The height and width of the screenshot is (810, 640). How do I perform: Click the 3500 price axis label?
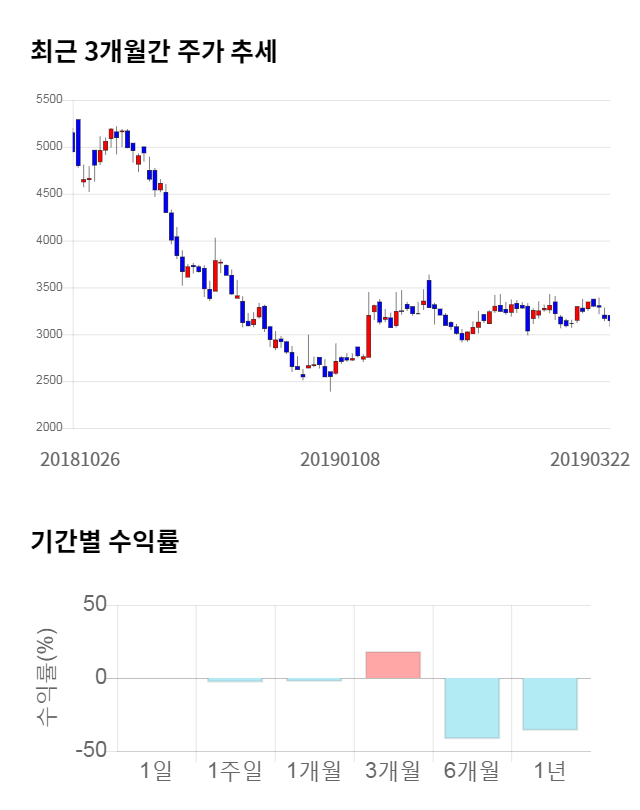coord(48,288)
